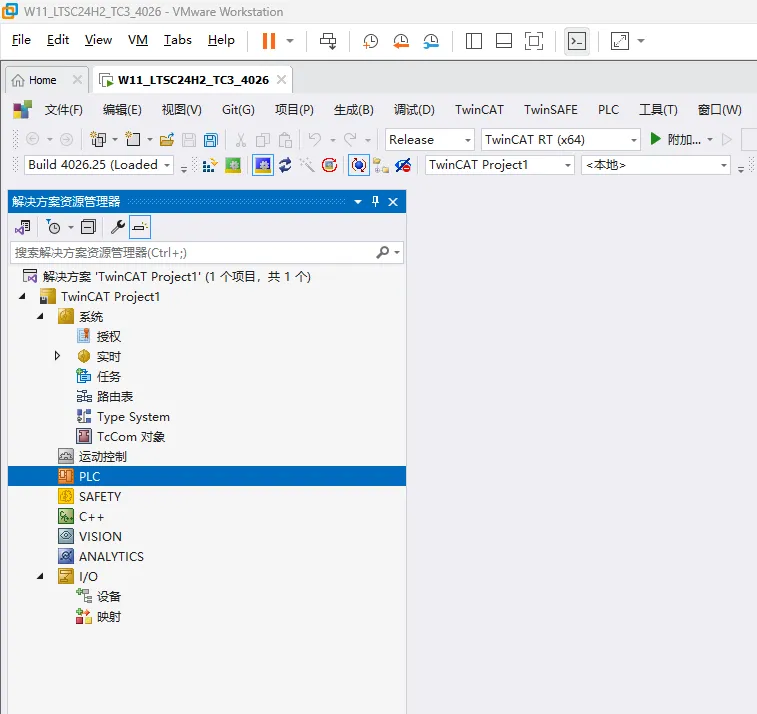Viewport: 757px width, 714px height.
Task: Select the PLC tree node
Action: pyautogui.click(x=207, y=476)
